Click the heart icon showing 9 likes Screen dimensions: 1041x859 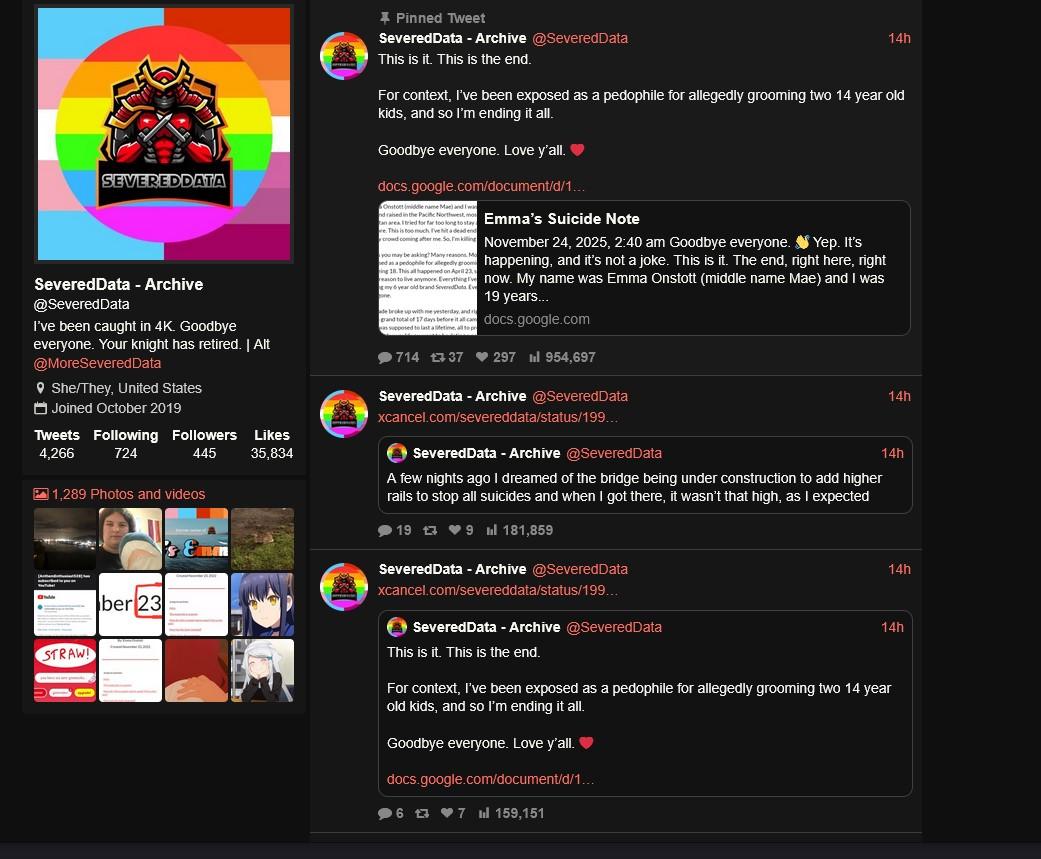pyautogui.click(x=455, y=530)
